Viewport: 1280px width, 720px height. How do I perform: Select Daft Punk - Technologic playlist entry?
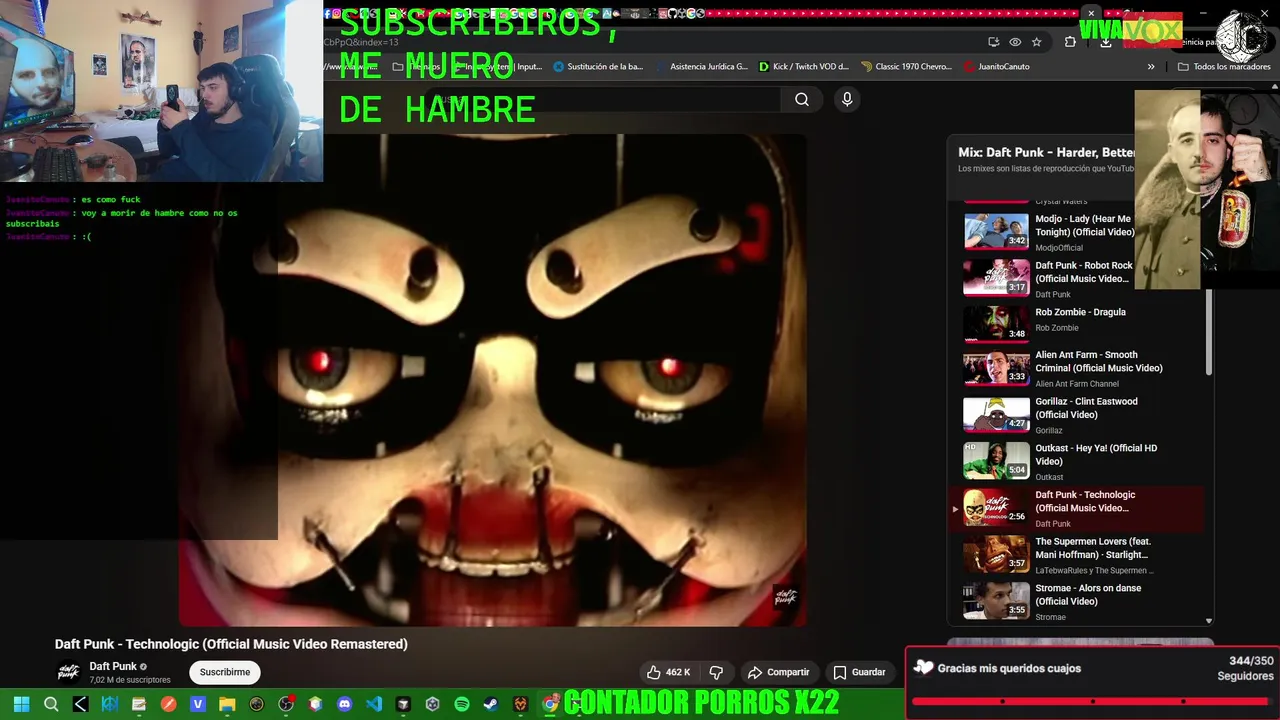click(x=1076, y=509)
